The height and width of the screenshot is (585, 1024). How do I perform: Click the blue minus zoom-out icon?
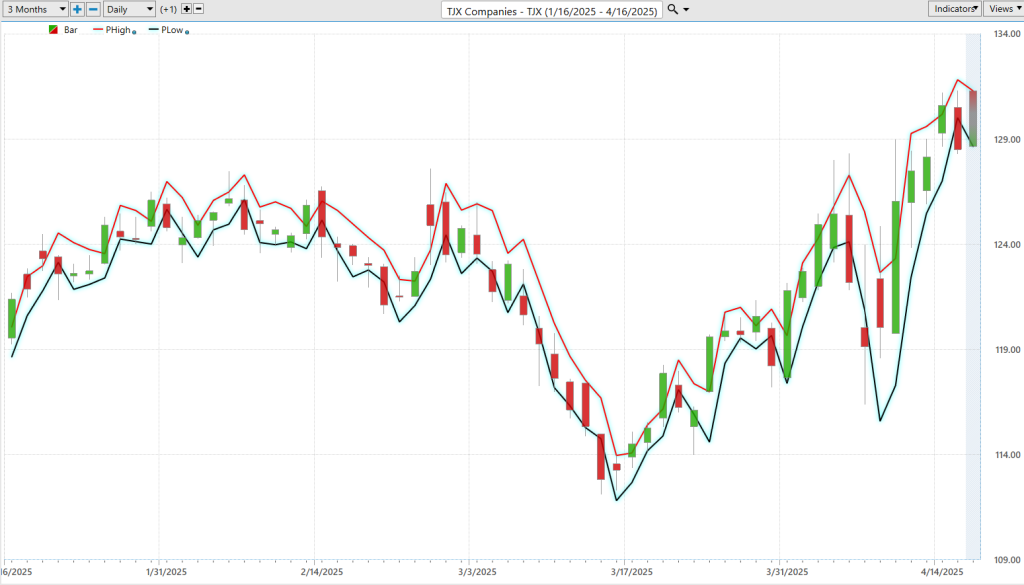click(x=93, y=9)
